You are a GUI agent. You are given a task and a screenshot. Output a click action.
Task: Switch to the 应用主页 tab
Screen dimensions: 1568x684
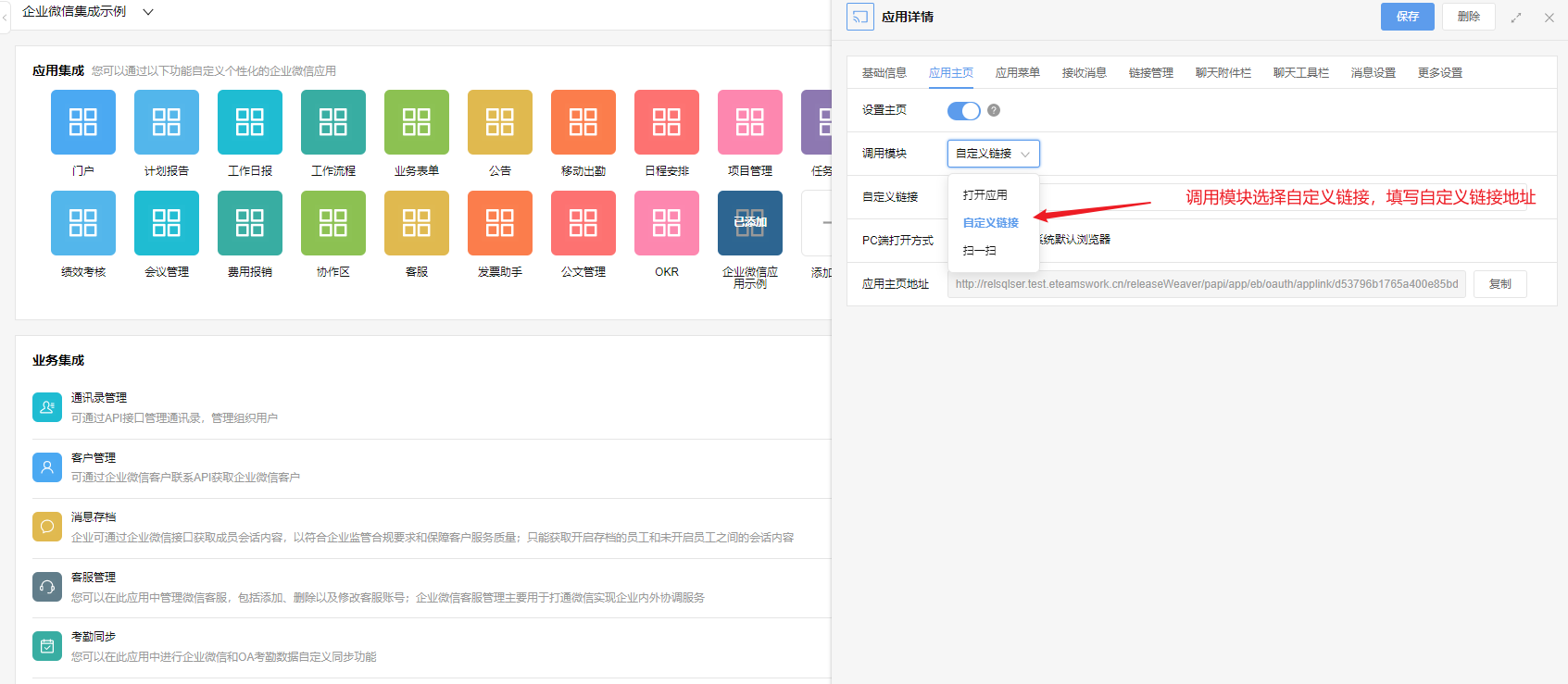point(951,73)
